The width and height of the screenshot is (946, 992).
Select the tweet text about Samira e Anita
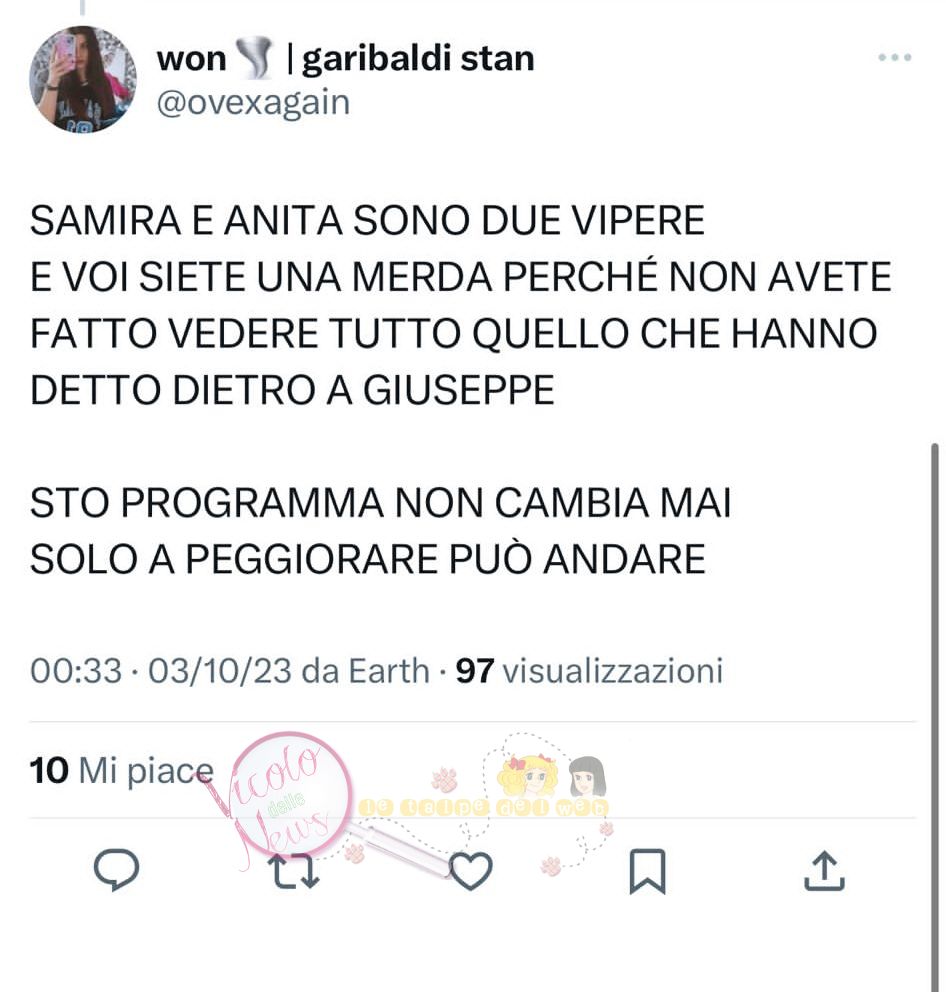[461, 305]
